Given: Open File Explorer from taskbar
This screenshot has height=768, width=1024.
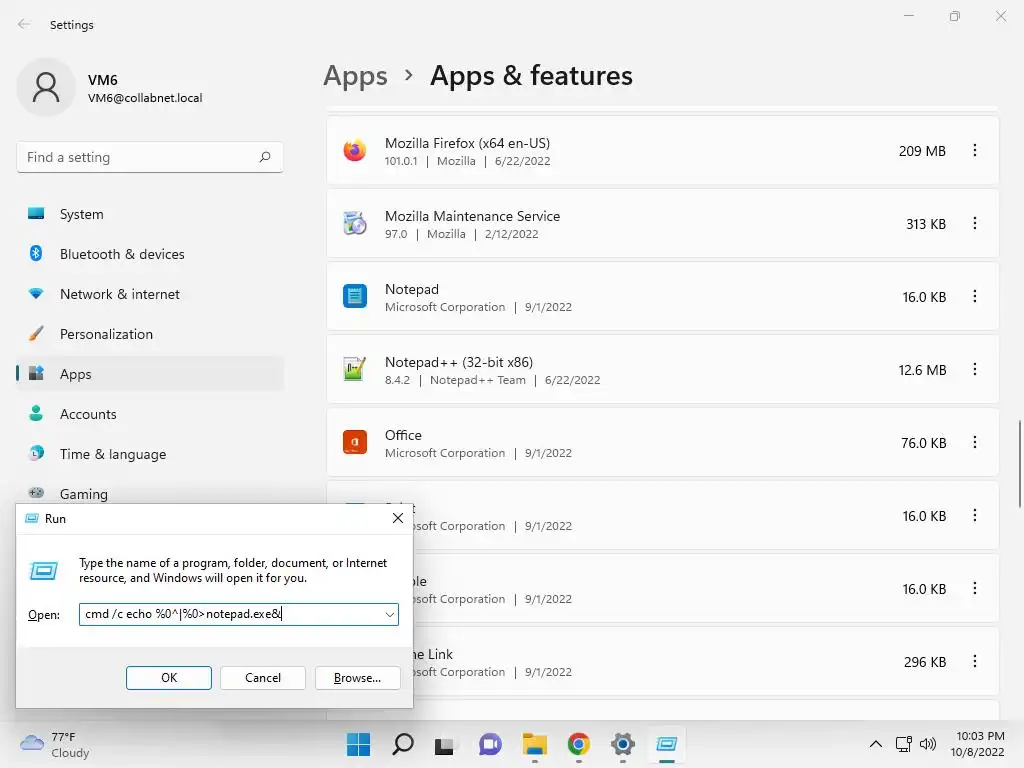Looking at the screenshot, I should pos(534,744).
